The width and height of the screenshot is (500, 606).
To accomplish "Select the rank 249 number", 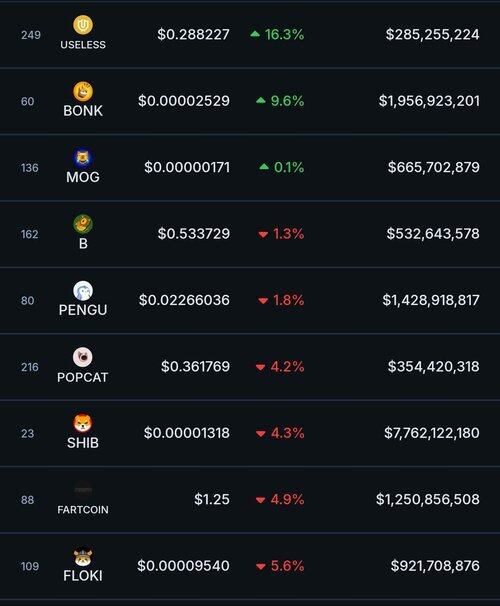I will click(31, 35).
